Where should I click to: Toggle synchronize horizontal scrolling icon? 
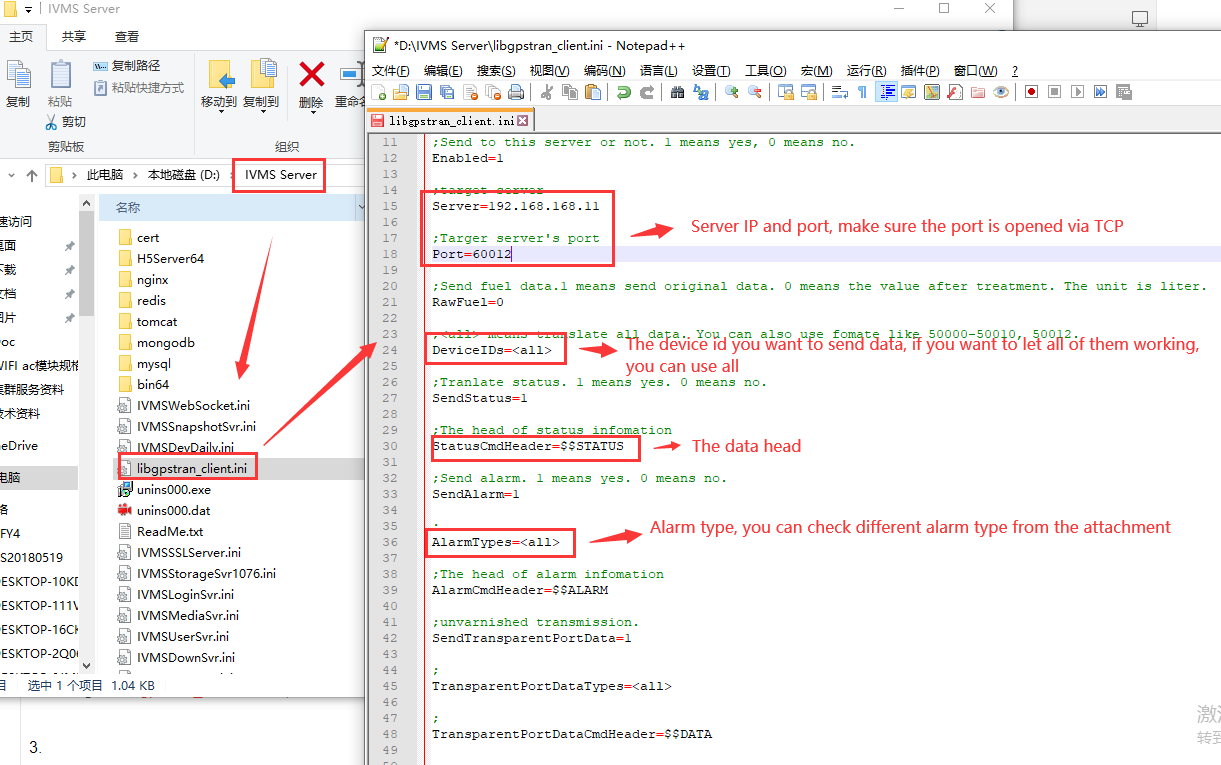click(x=808, y=92)
